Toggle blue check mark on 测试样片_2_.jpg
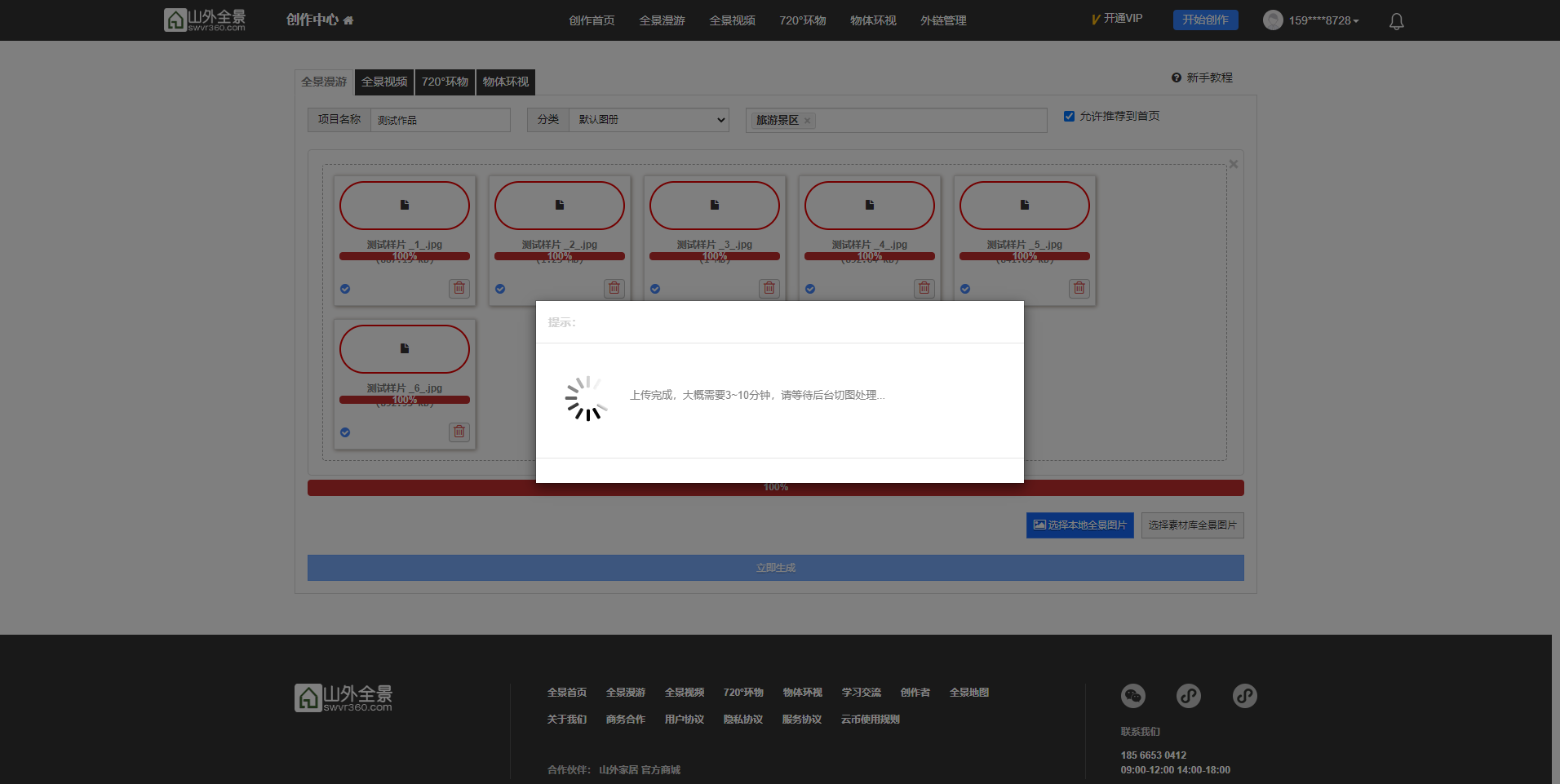 (500, 289)
